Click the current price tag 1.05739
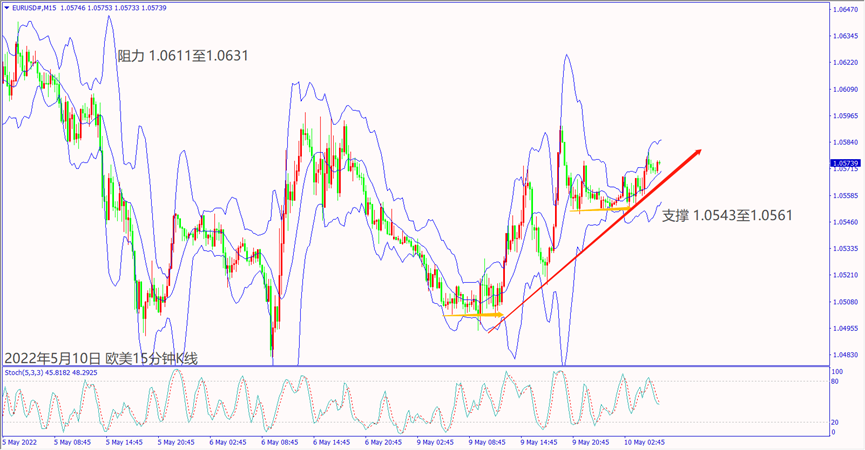The image size is (865, 450). point(845,162)
